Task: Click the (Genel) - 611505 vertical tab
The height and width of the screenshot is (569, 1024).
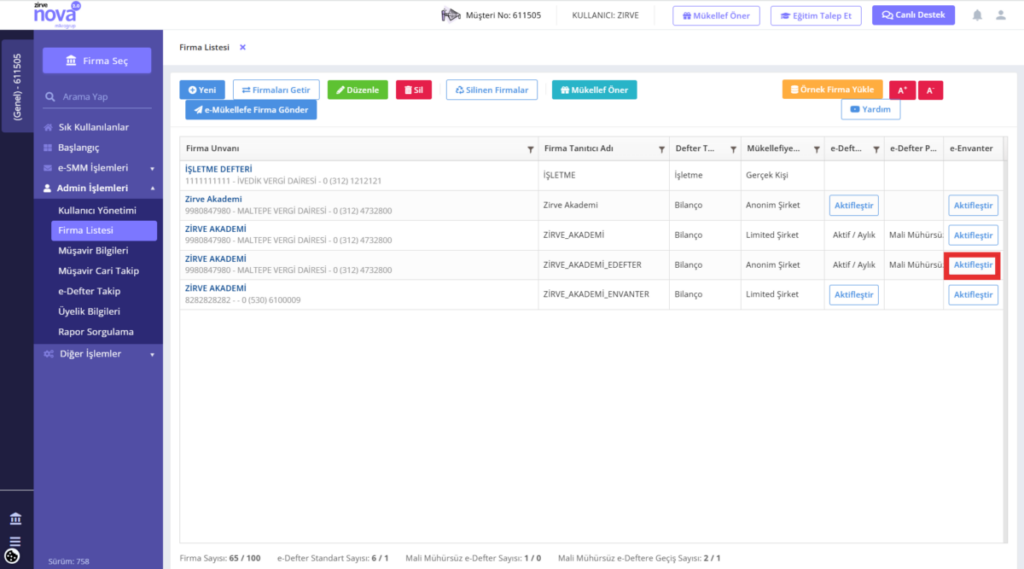Action: click(x=17, y=86)
